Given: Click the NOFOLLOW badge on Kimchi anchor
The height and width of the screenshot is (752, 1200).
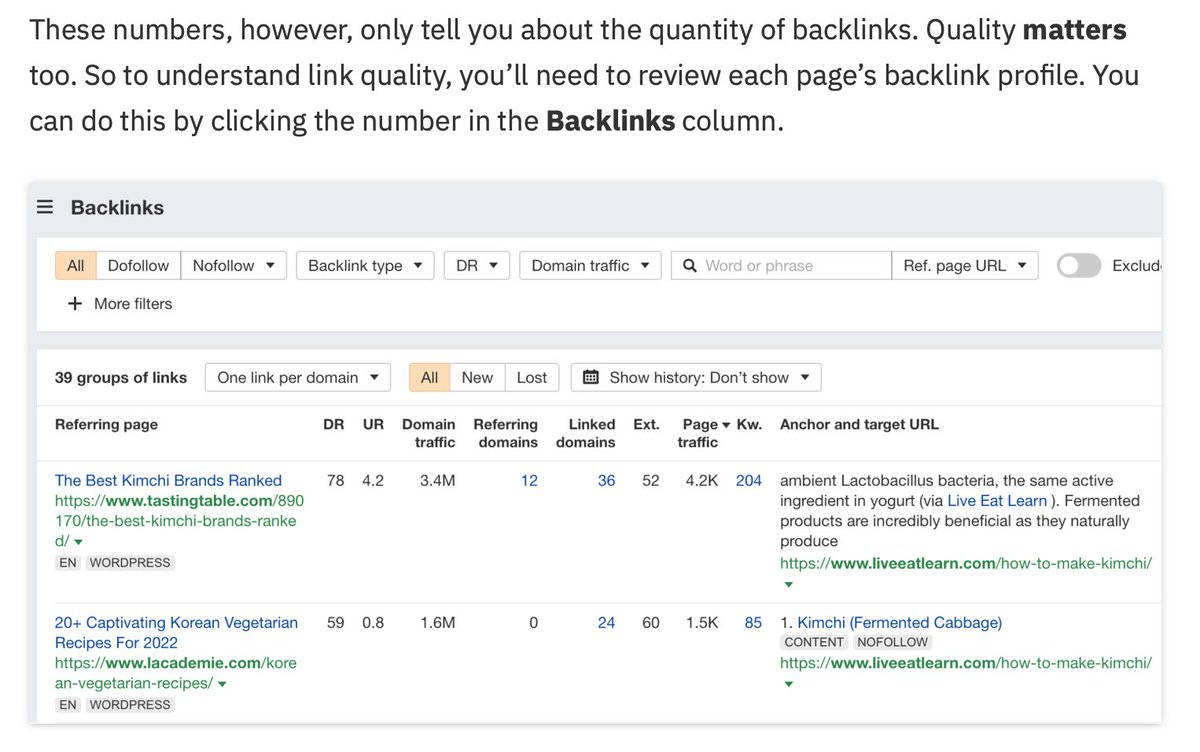Looking at the screenshot, I should [891, 642].
